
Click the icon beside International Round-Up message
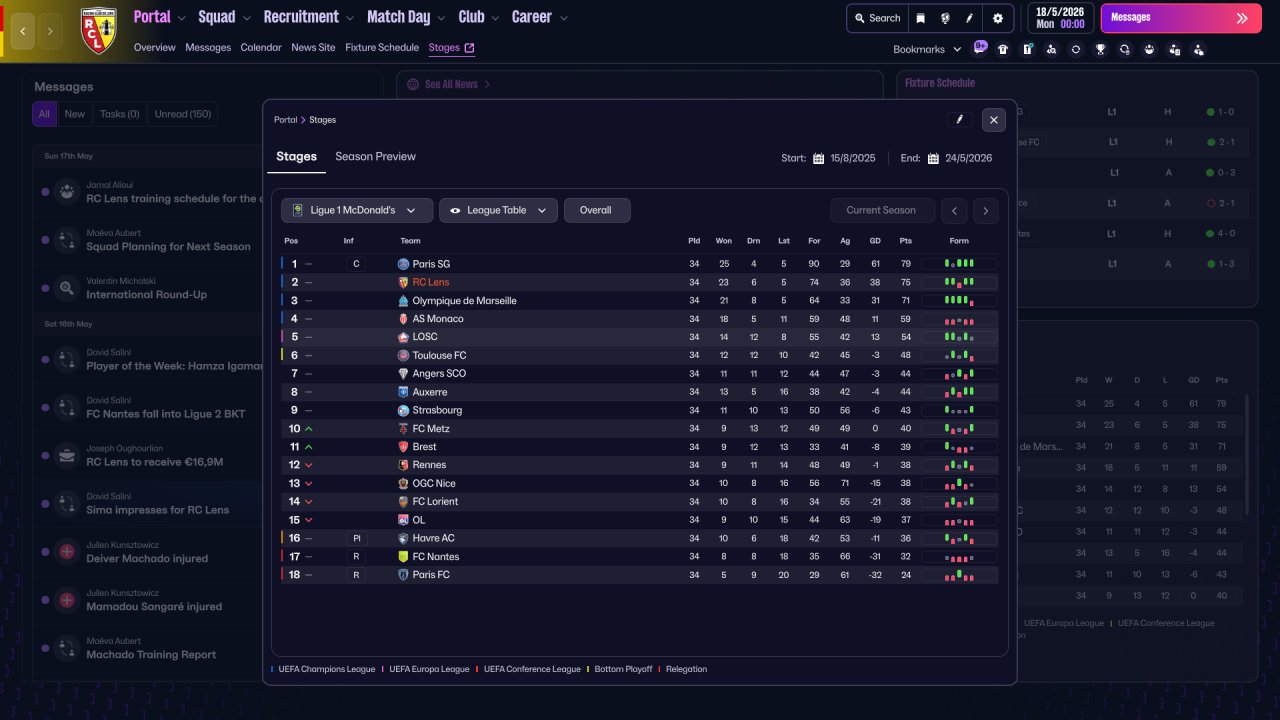[x=67, y=288]
